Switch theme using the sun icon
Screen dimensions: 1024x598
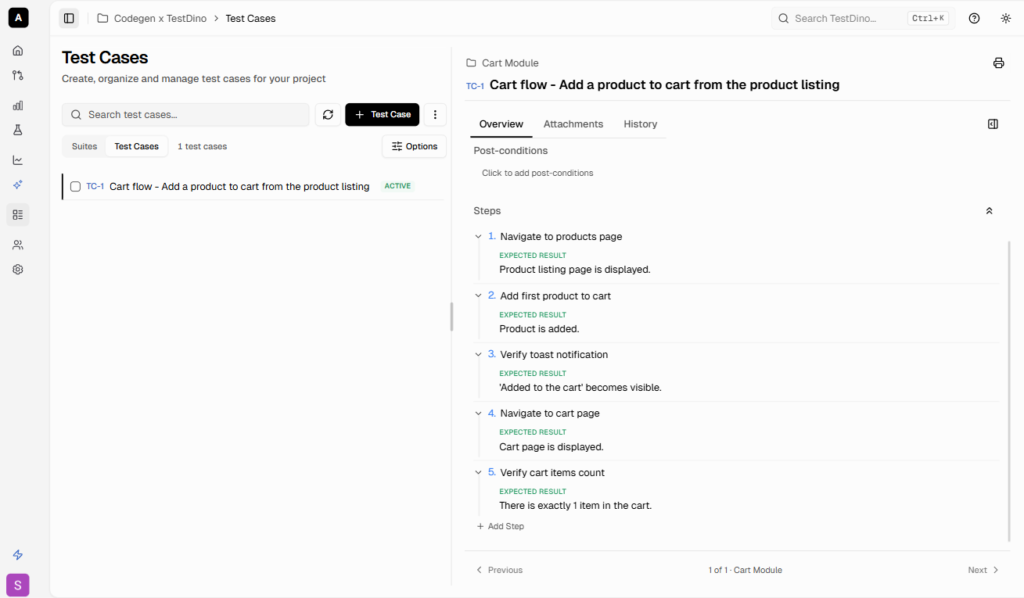tap(1005, 18)
